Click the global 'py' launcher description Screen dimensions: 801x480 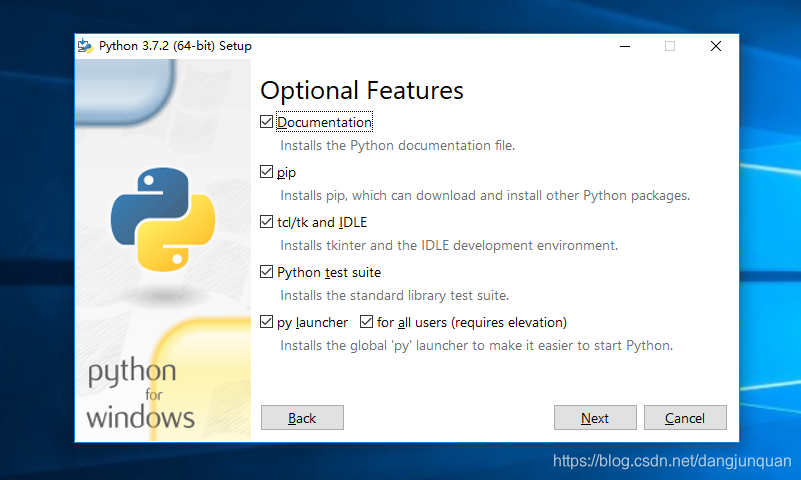tap(477, 346)
